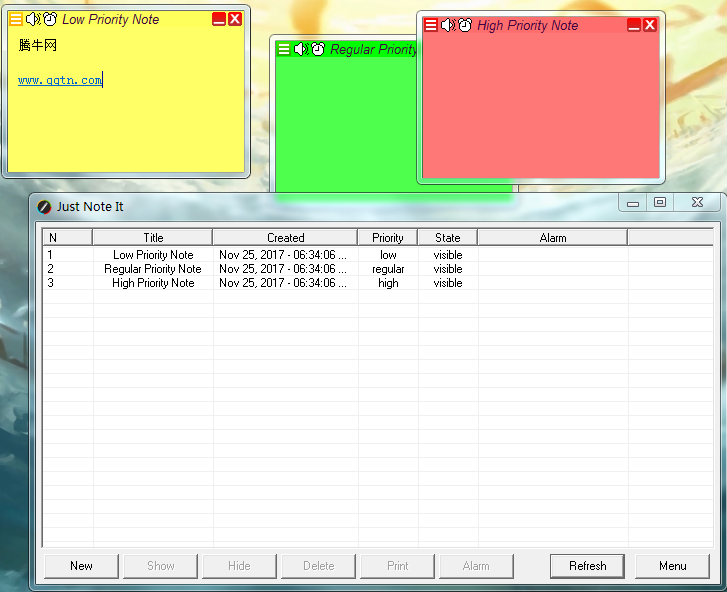Click the Alarm button in bottom bar
Screen dimensions: 727x592
476,566
